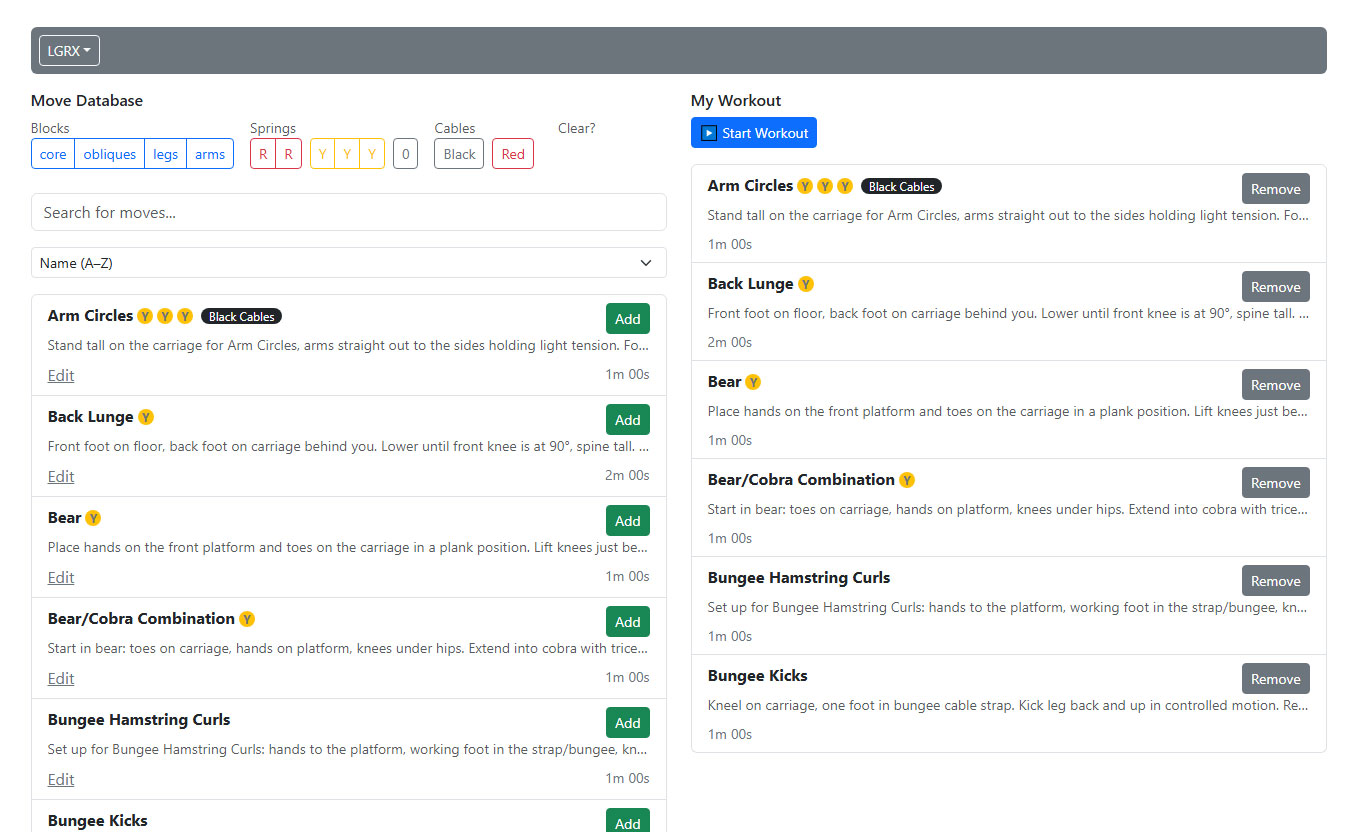This screenshot has height=832, width=1356.
Task: Click the 2m 00s duration in Move Database
Action: pyautogui.click(x=627, y=475)
